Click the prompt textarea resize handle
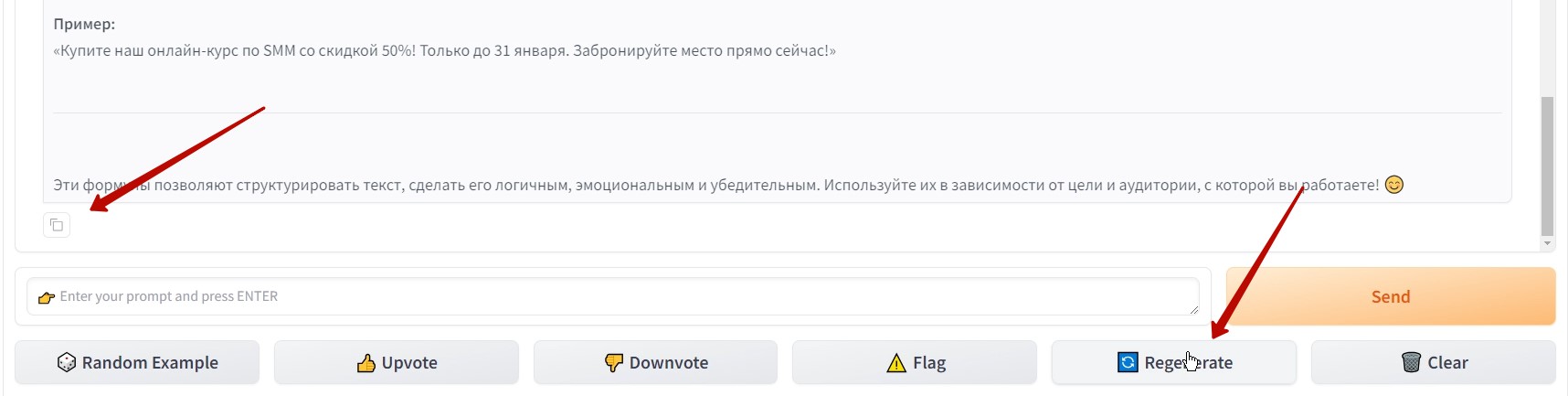 pyautogui.click(x=1192, y=310)
